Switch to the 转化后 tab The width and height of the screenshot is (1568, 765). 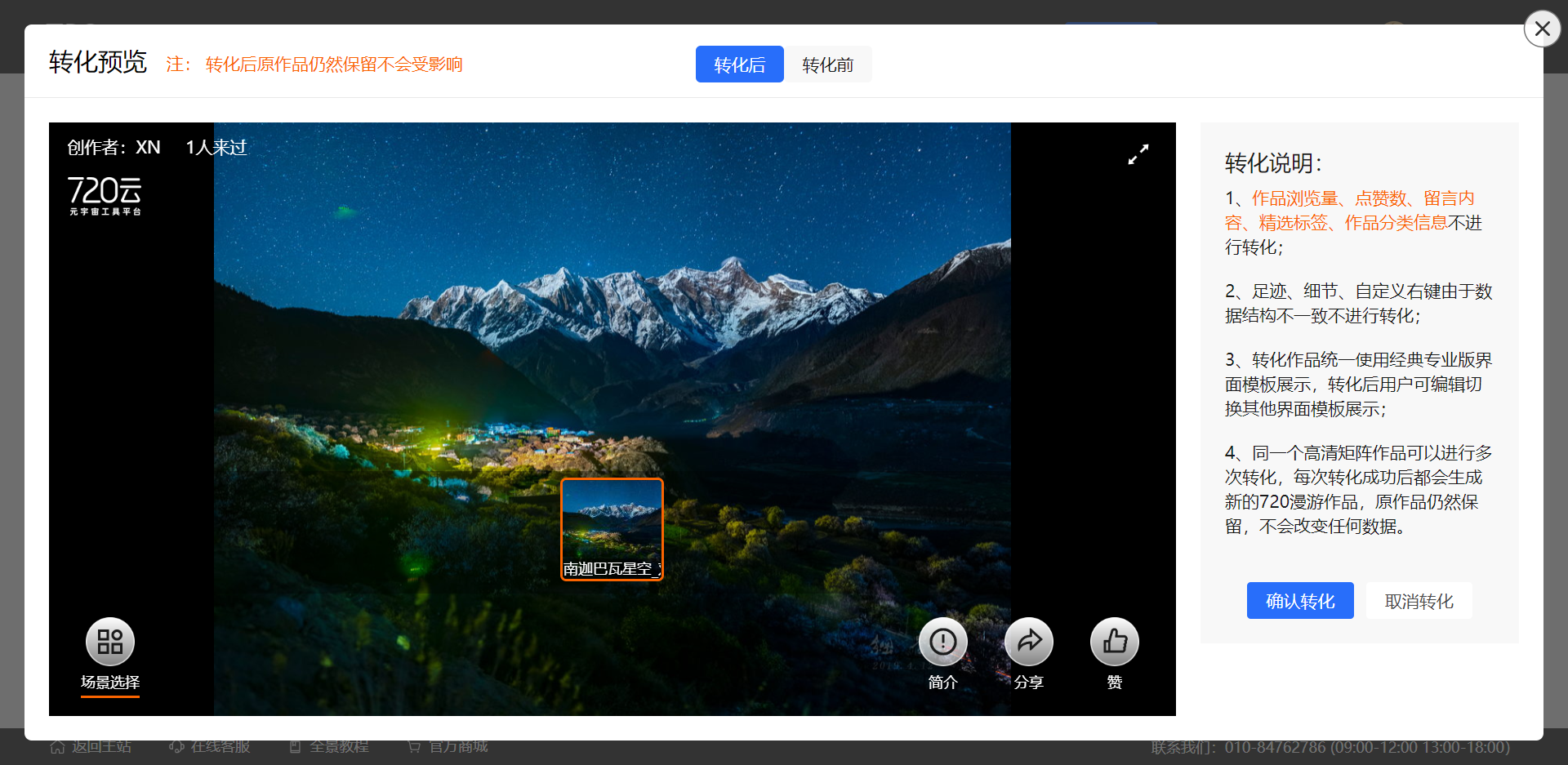point(739,64)
